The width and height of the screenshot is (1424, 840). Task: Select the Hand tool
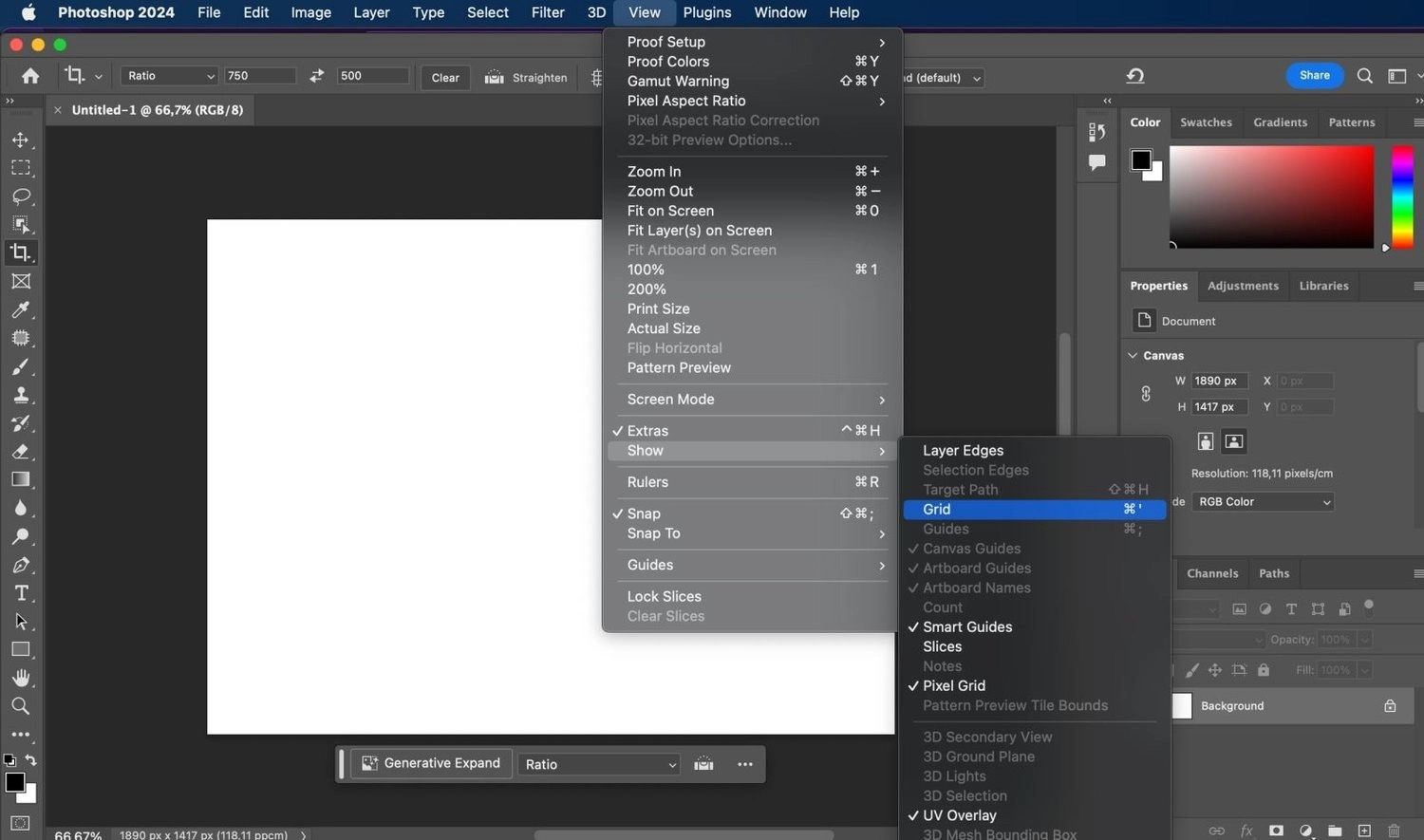coord(20,678)
